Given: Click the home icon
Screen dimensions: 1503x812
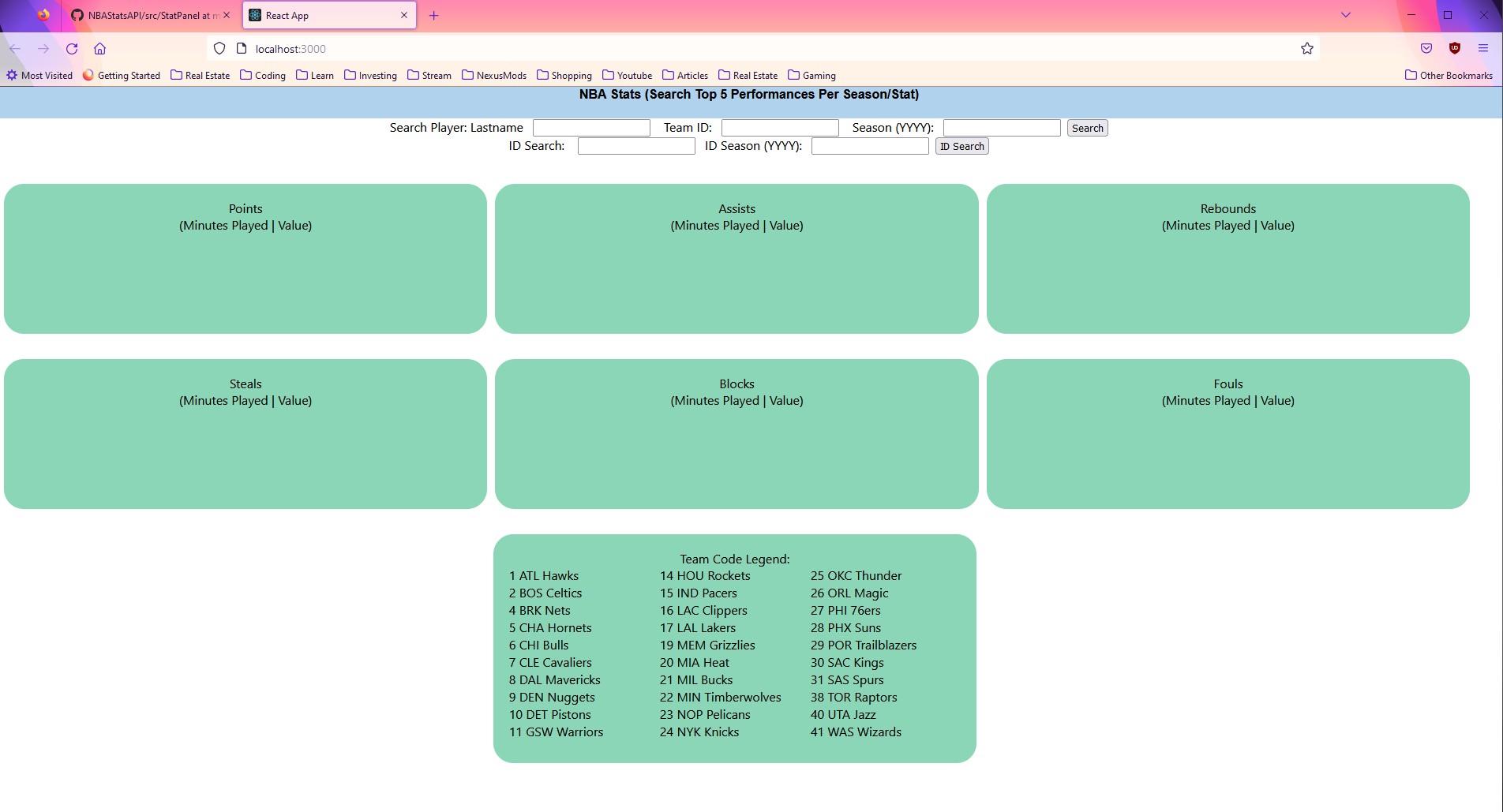Looking at the screenshot, I should point(99,48).
